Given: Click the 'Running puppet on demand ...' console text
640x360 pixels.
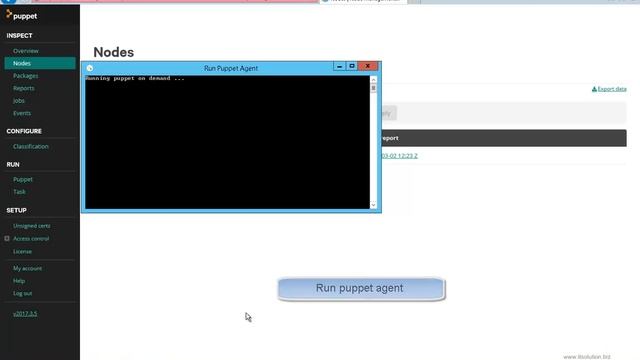Looking at the screenshot, I should (x=135, y=78).
